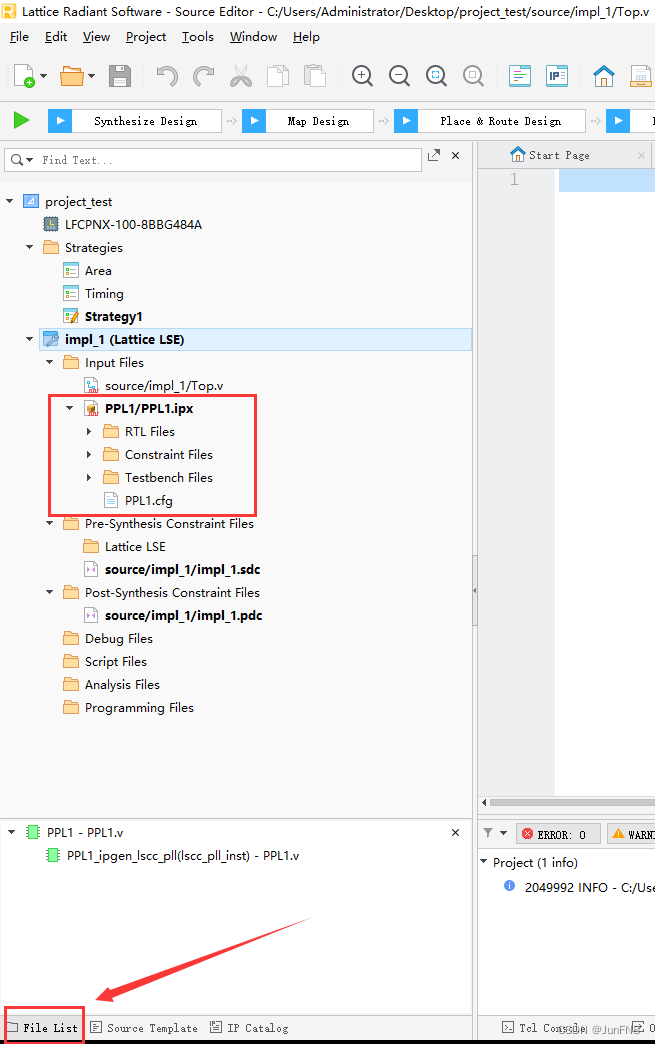Screen dimensions: 655x1044
Task: Run all with the green play icon
Action: point(21,121)
